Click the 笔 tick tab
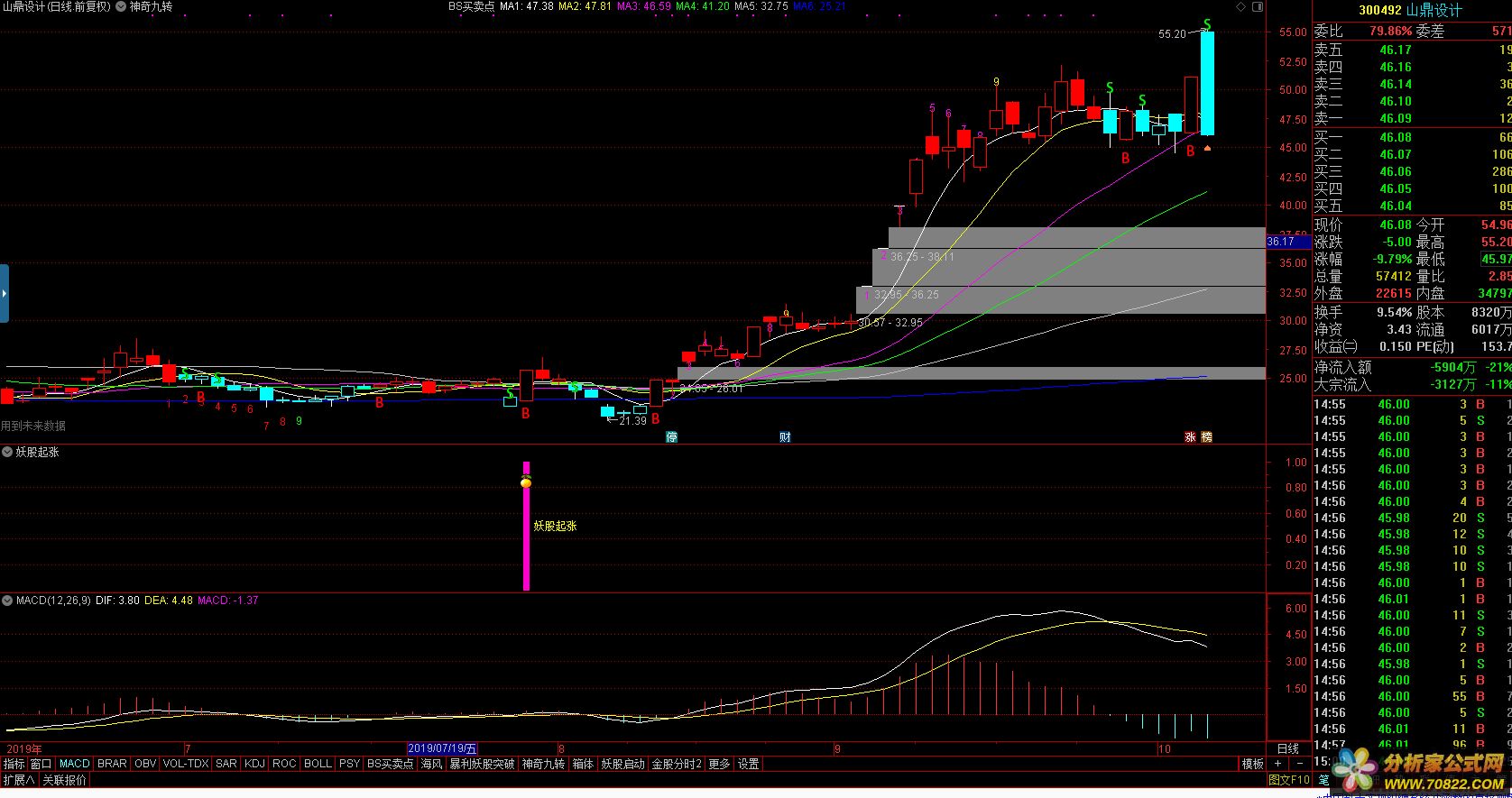Image resolution: width=1512 pixels, height=798 pixels. (x=1323, y=780)
